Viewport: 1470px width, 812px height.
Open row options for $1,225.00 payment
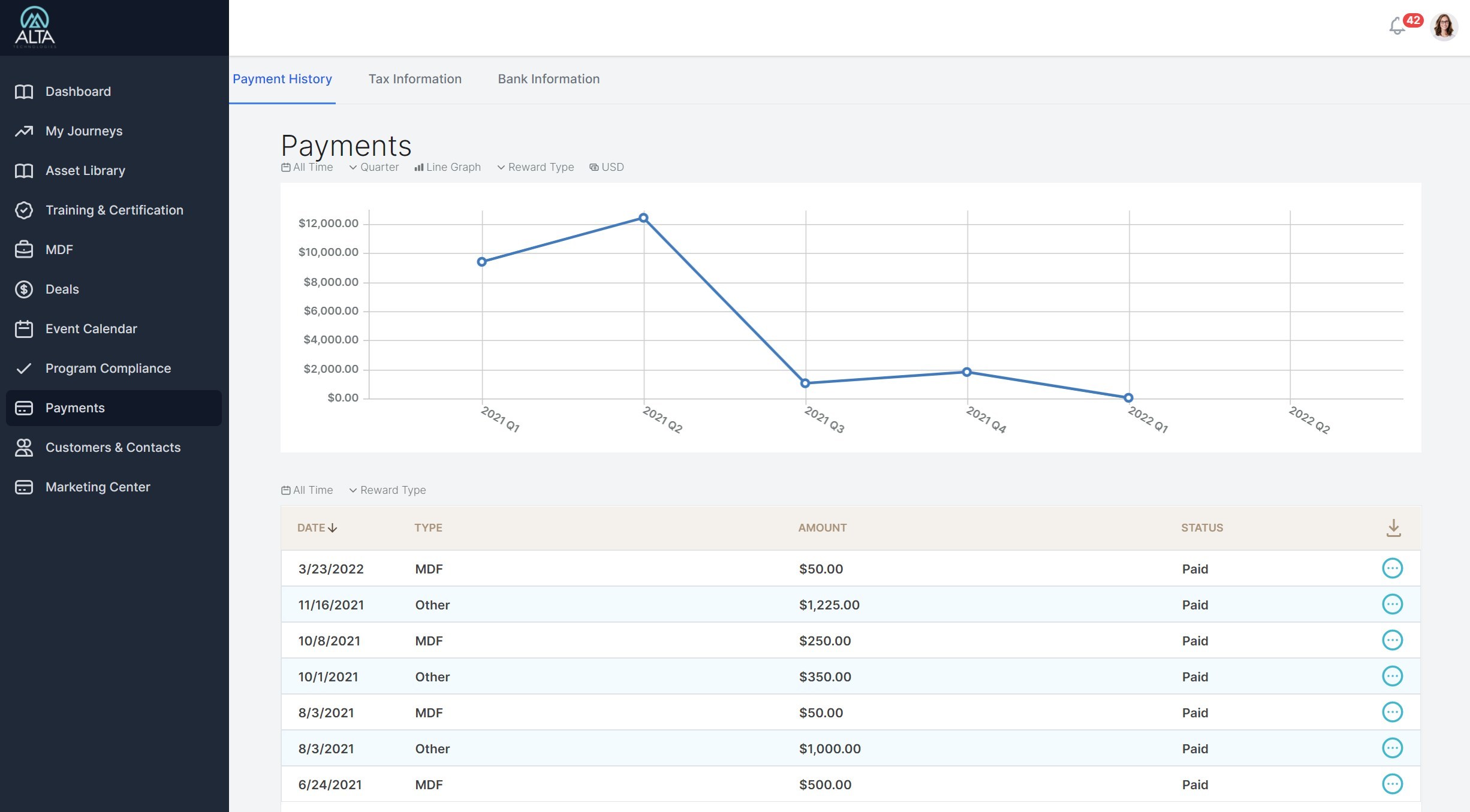tap(1392, 604)
